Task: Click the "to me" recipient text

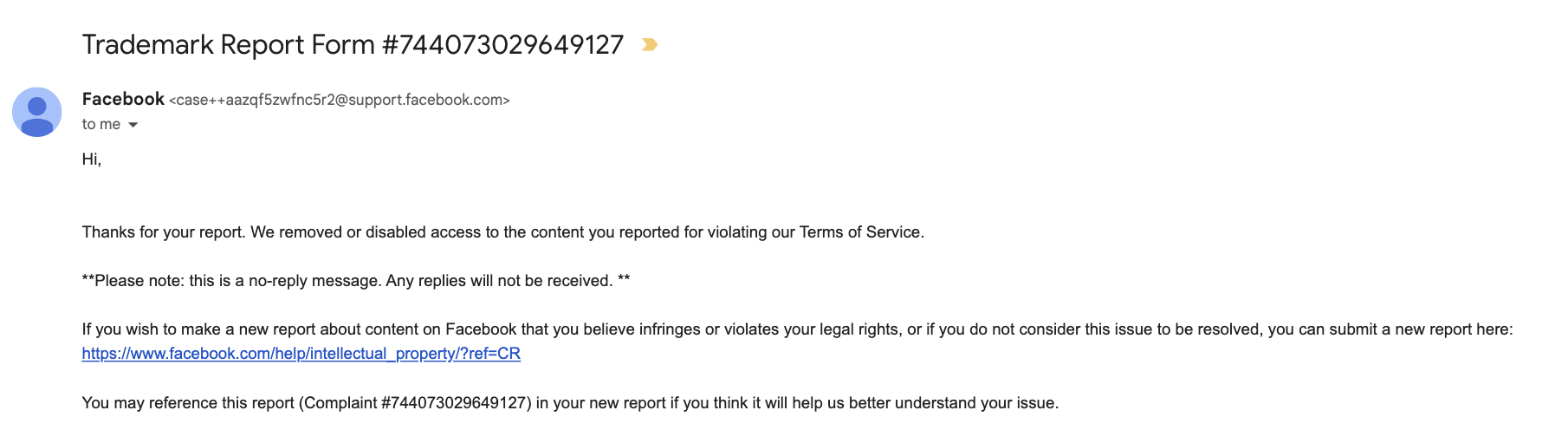Action: [100, 125]
